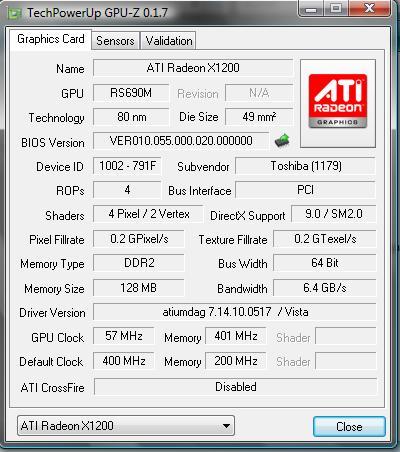Click the Name field showing ATI Radeon X1200

pos(193,68)
